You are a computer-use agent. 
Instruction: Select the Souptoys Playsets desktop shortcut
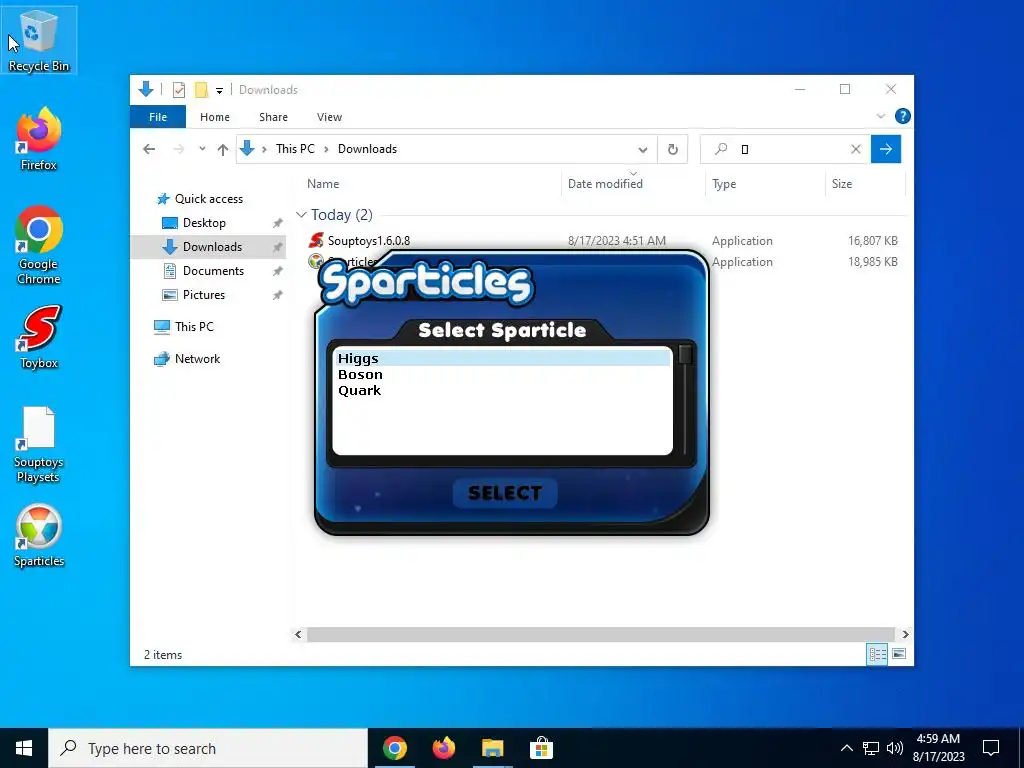point(39,445)
